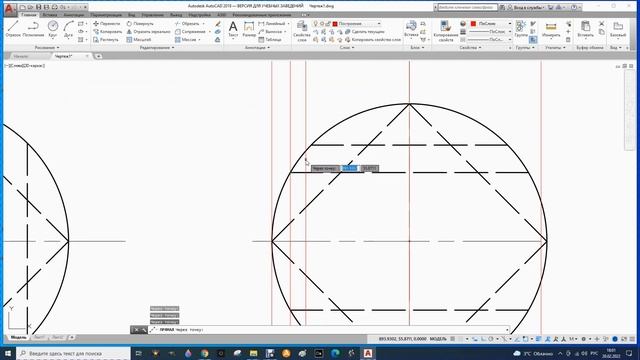Toggle МОДЕЛЬ model space button

tap(438, 339)
